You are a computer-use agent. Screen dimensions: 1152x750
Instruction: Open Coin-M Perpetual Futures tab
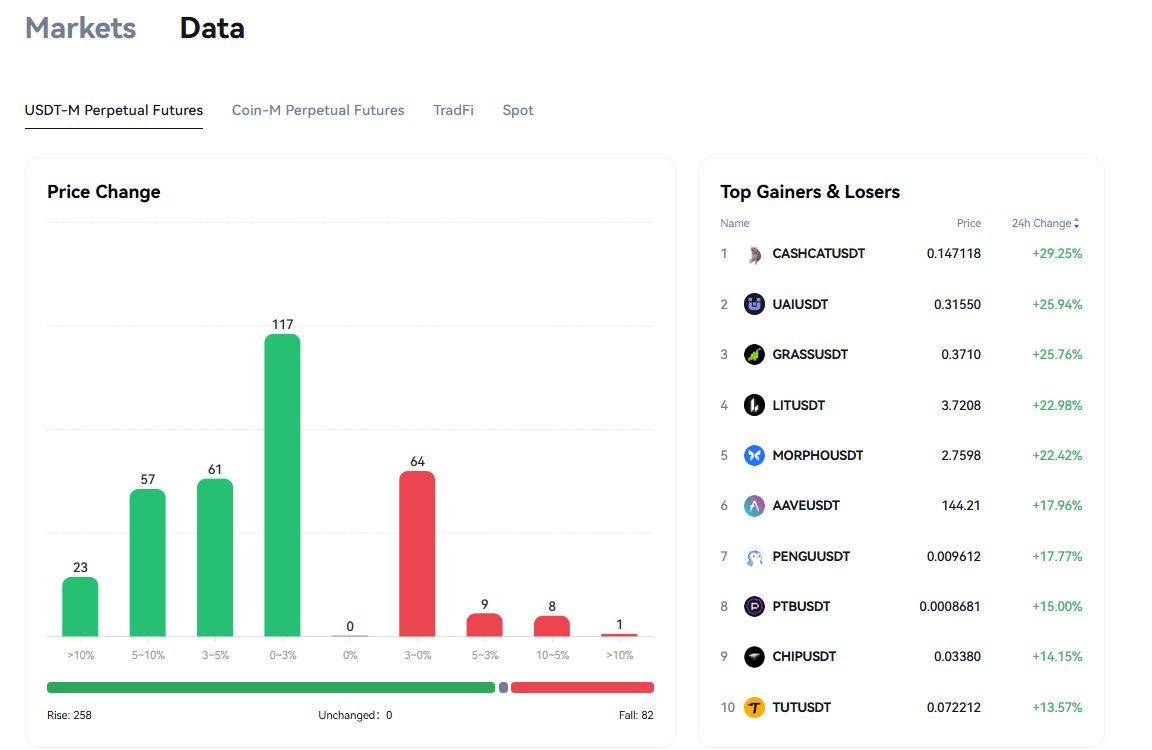pyautogui.click(x=318, y=110)
